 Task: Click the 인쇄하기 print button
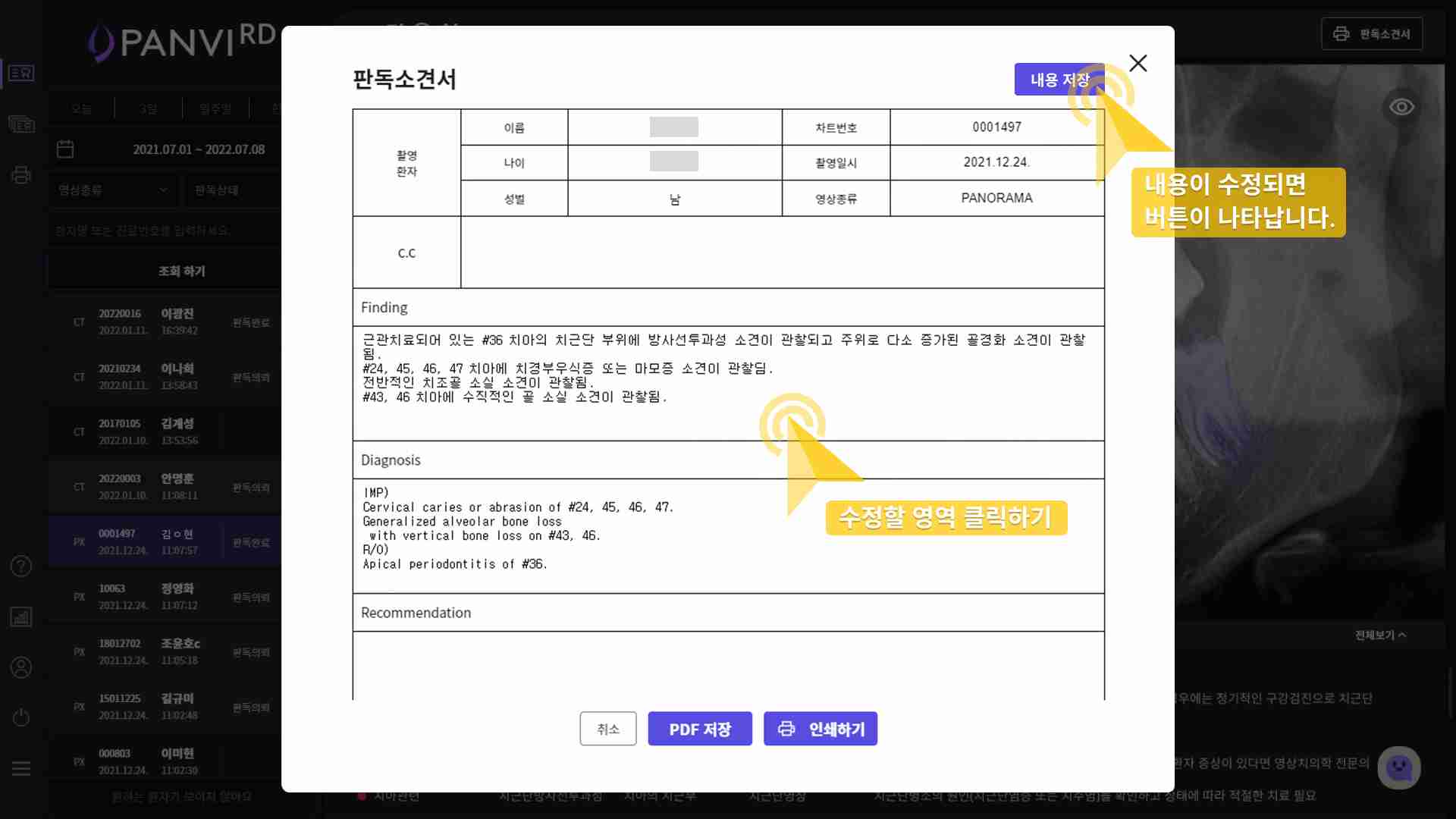pyautogui.click(x=821, y=729)
